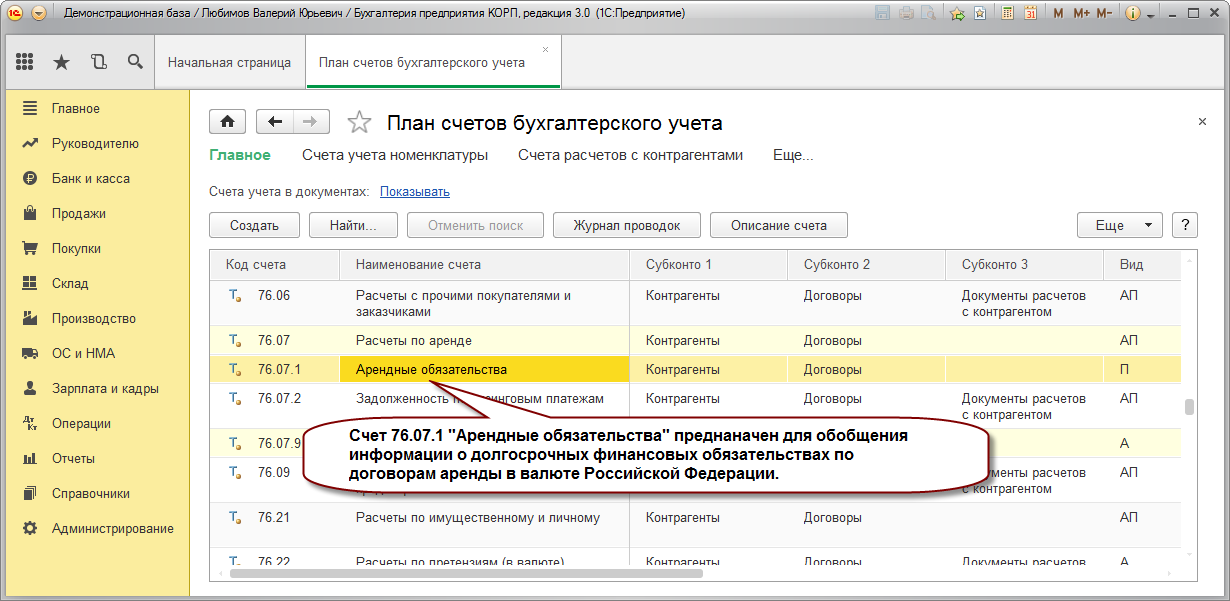
Task: Expand the Еще... navigation links menu
Action: click(793, 155)
